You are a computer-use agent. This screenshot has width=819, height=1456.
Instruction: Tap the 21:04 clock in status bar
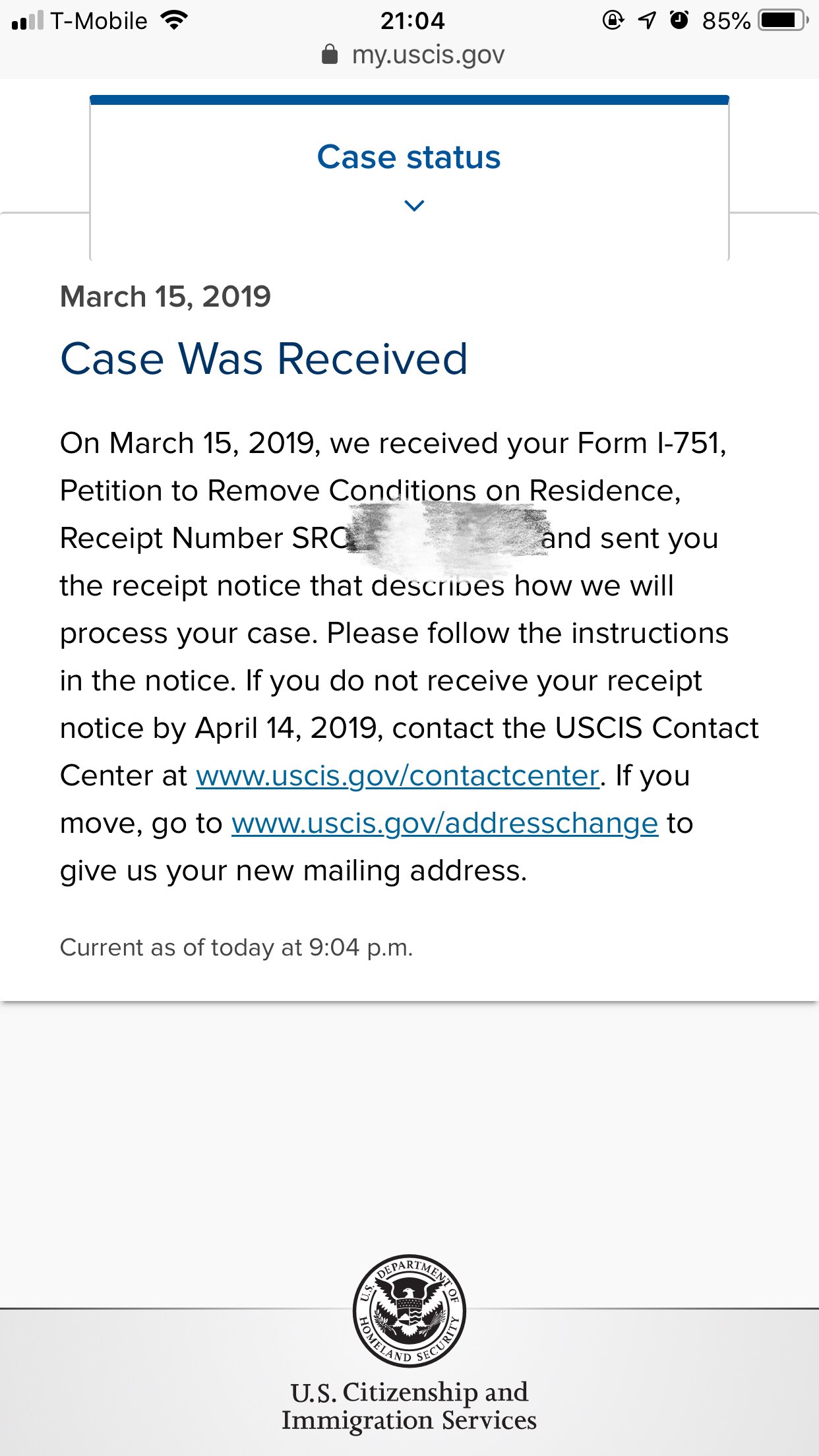pos(412,20)
